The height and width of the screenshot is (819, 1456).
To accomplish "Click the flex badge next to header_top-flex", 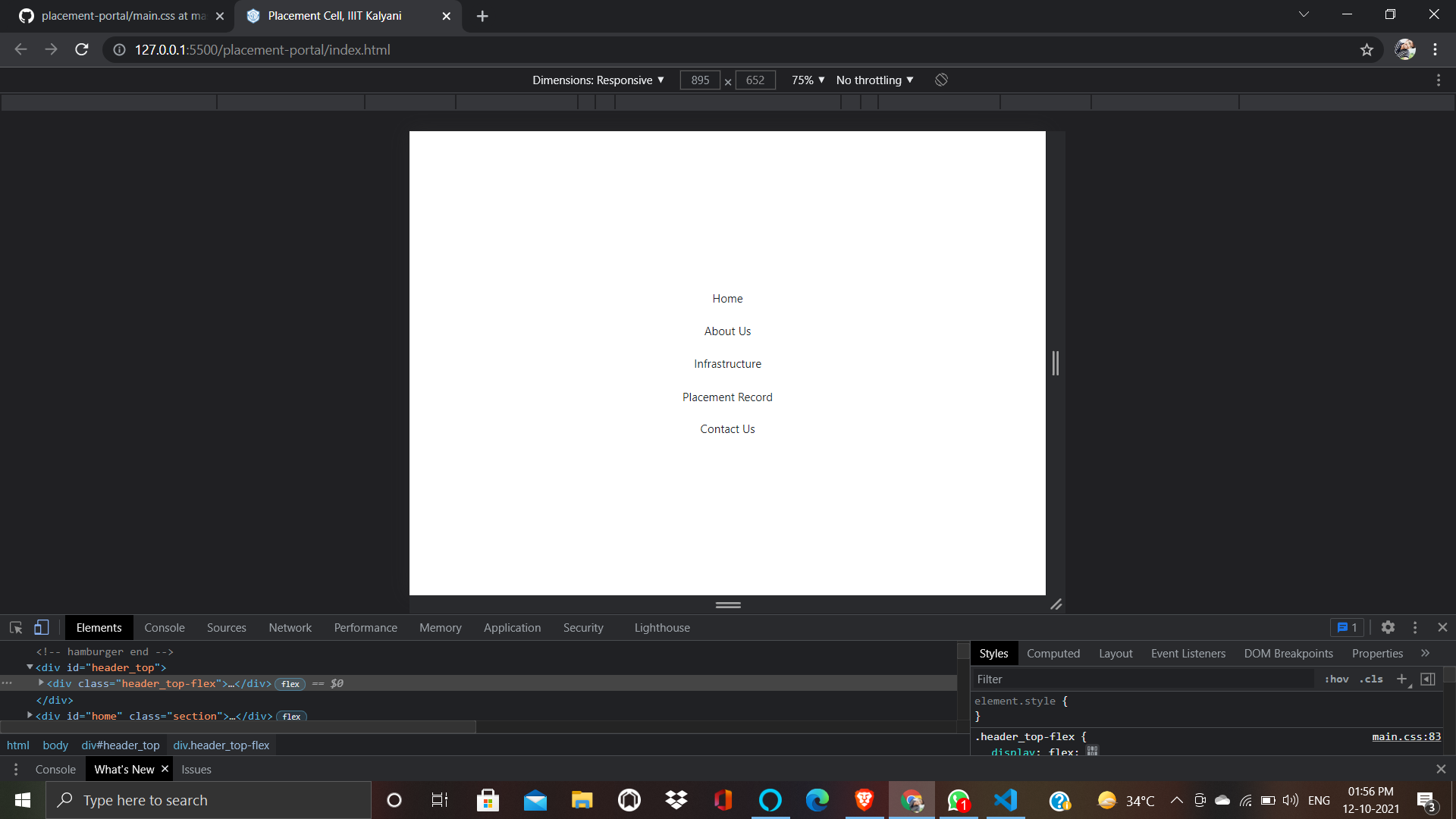I will pos(290,683).
